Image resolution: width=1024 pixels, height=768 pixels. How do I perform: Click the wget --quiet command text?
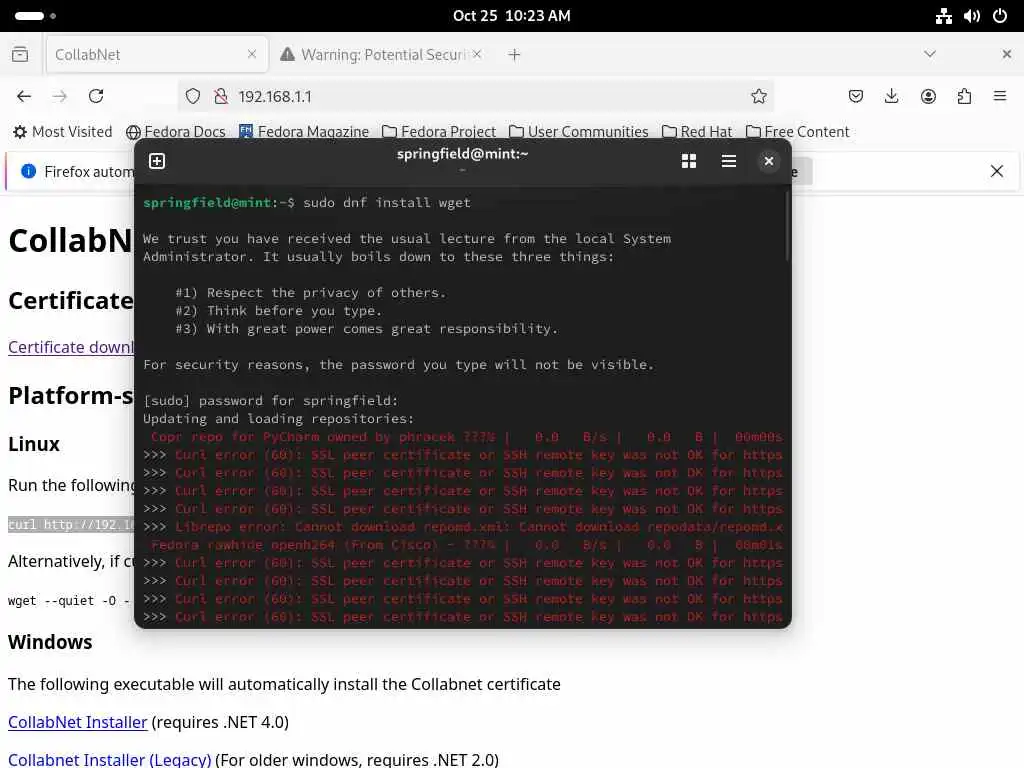[69, 600]
